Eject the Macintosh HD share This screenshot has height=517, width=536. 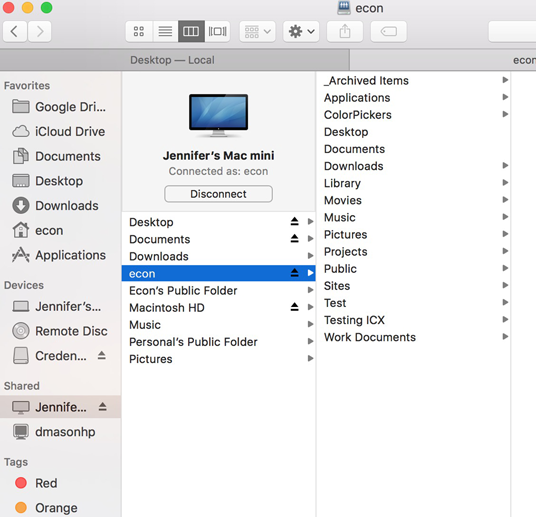pyautogui.click(x=294, y=307)
